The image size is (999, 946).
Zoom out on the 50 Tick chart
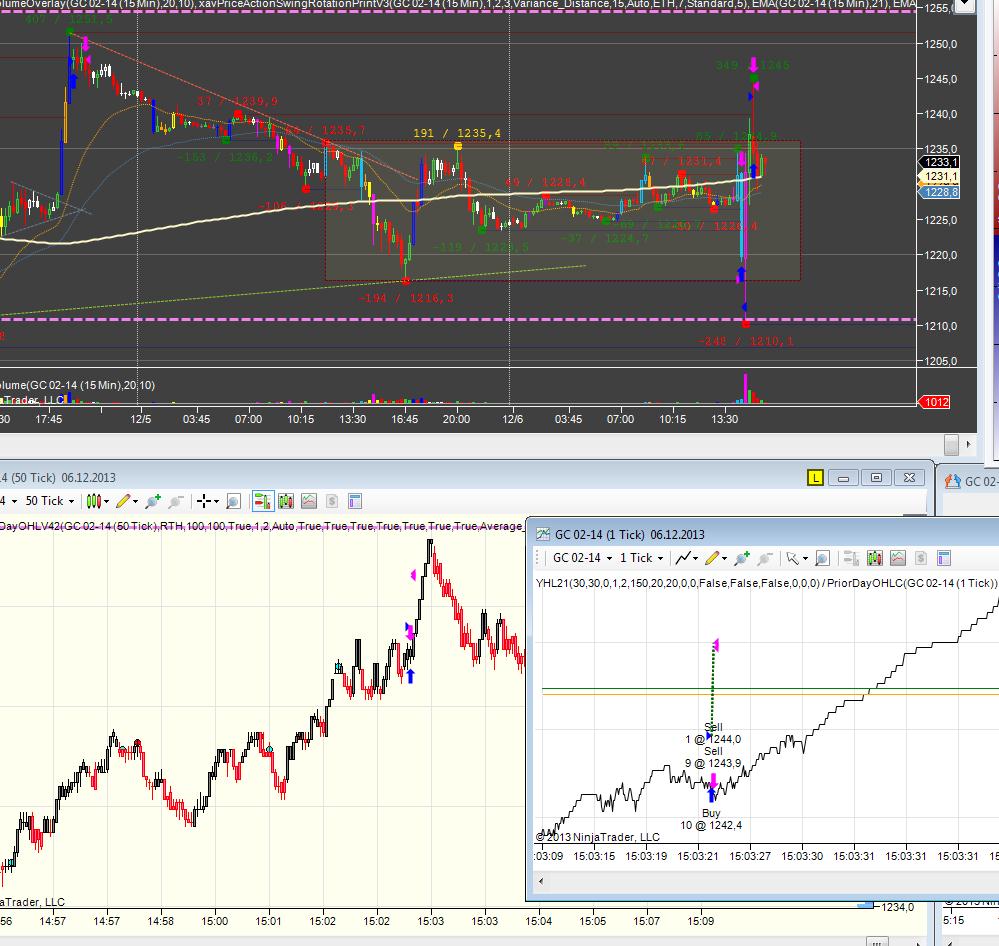click(176, 501)
